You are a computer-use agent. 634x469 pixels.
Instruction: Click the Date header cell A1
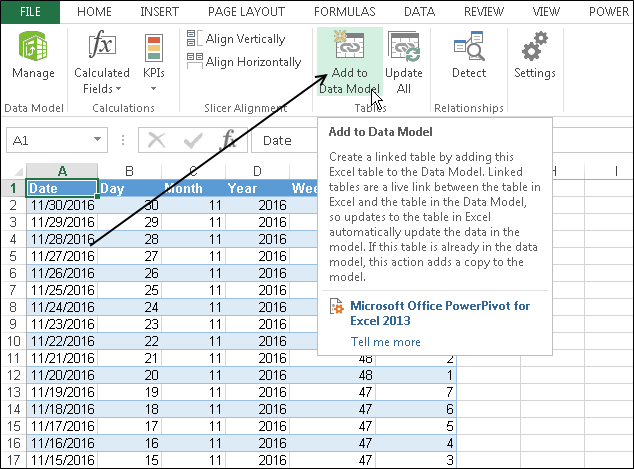62,188
